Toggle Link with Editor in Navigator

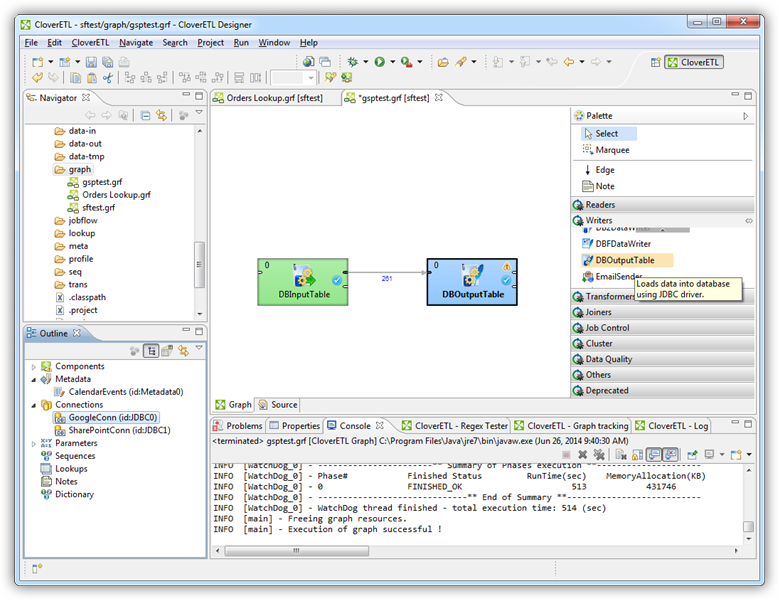(160, 115)
